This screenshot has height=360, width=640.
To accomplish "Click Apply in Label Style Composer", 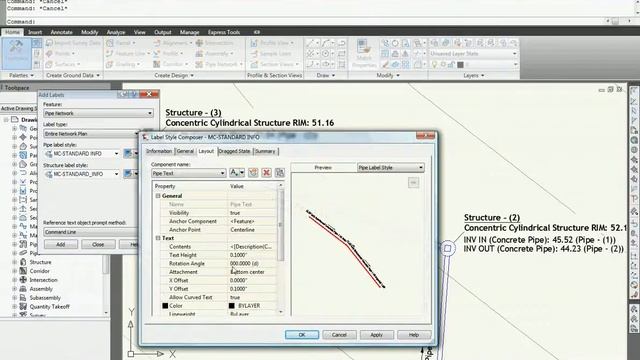I will pyautogui.click(x=376, y=335).
